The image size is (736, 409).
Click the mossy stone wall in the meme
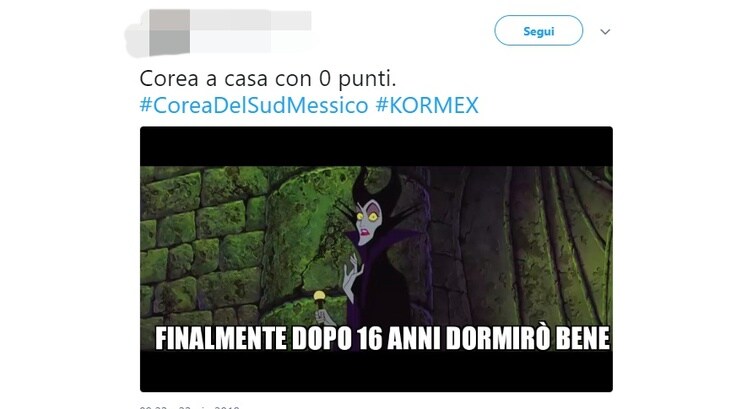(202, 244)
